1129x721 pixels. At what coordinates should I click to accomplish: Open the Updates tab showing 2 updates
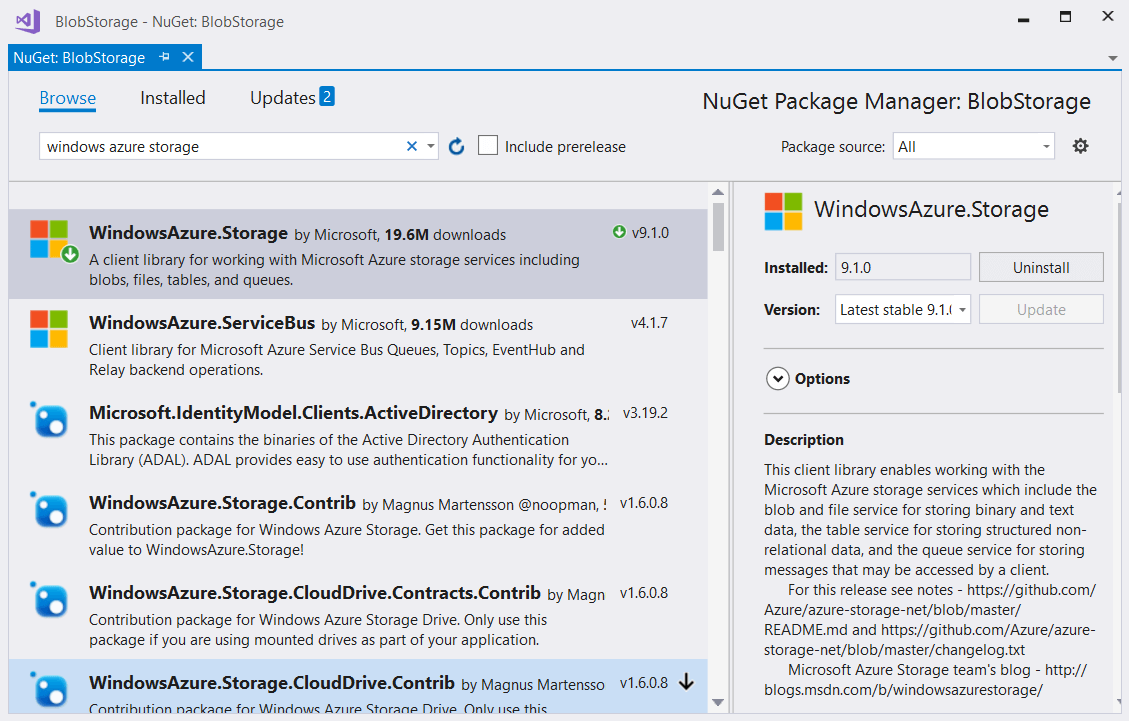pyautogui.click(x=282, y=97)
